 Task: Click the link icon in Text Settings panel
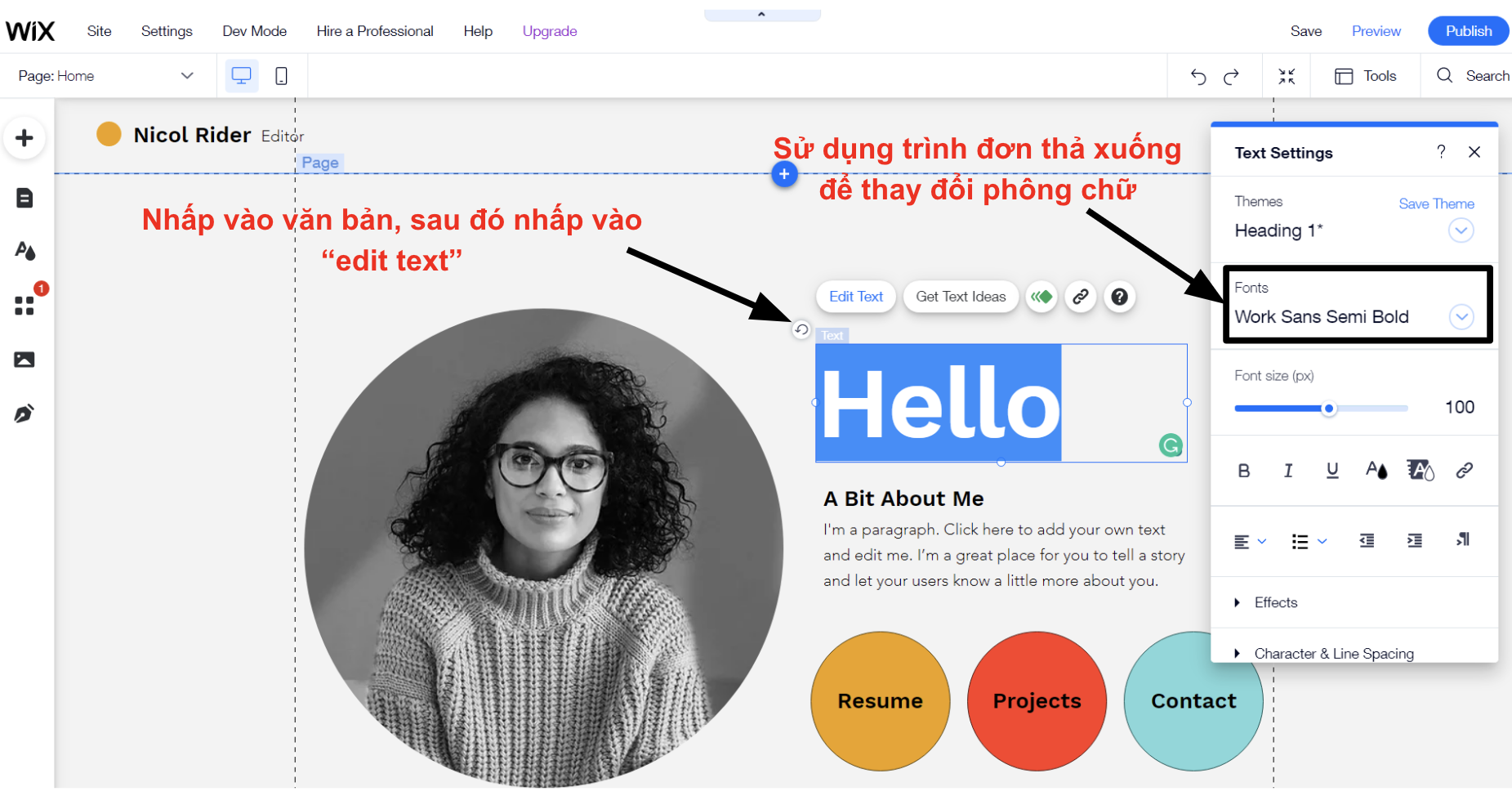1465,471
